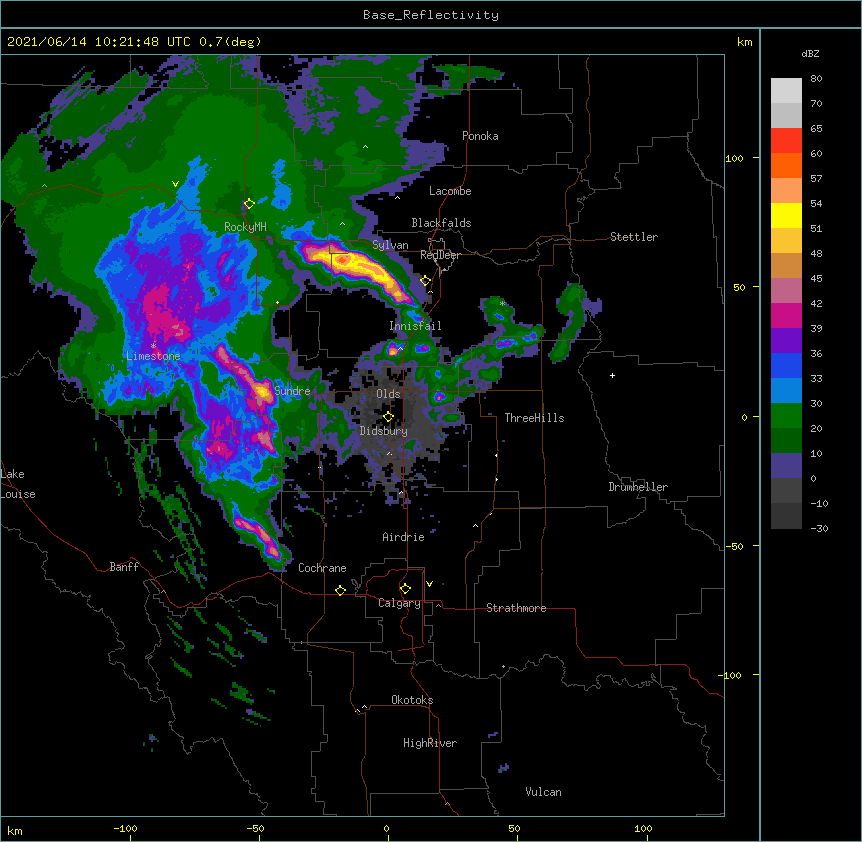Click the Stettler label
Viewport: 862px width, 842px height.
coord(634,237)
